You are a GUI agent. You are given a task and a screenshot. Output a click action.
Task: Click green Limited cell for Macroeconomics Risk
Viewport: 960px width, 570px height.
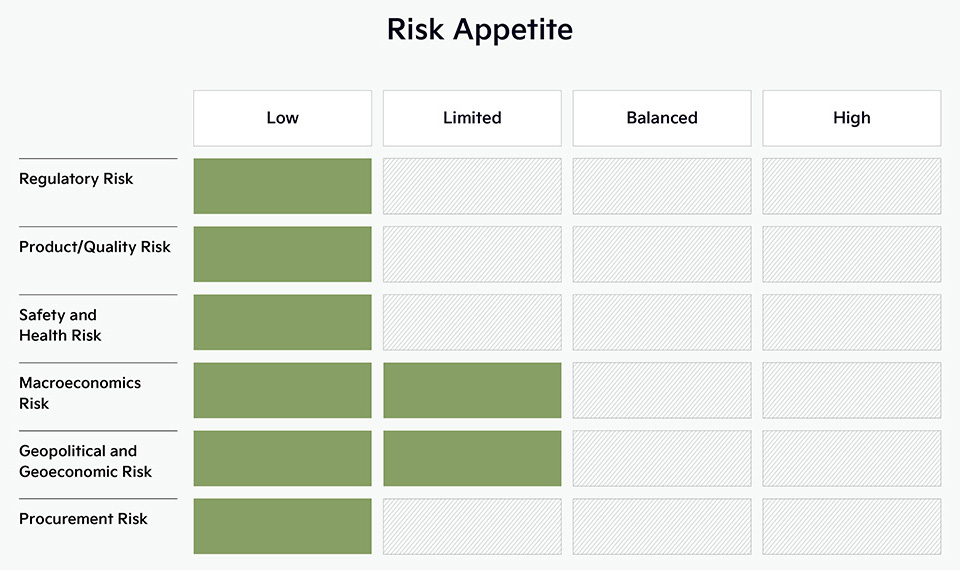(472, 390)
